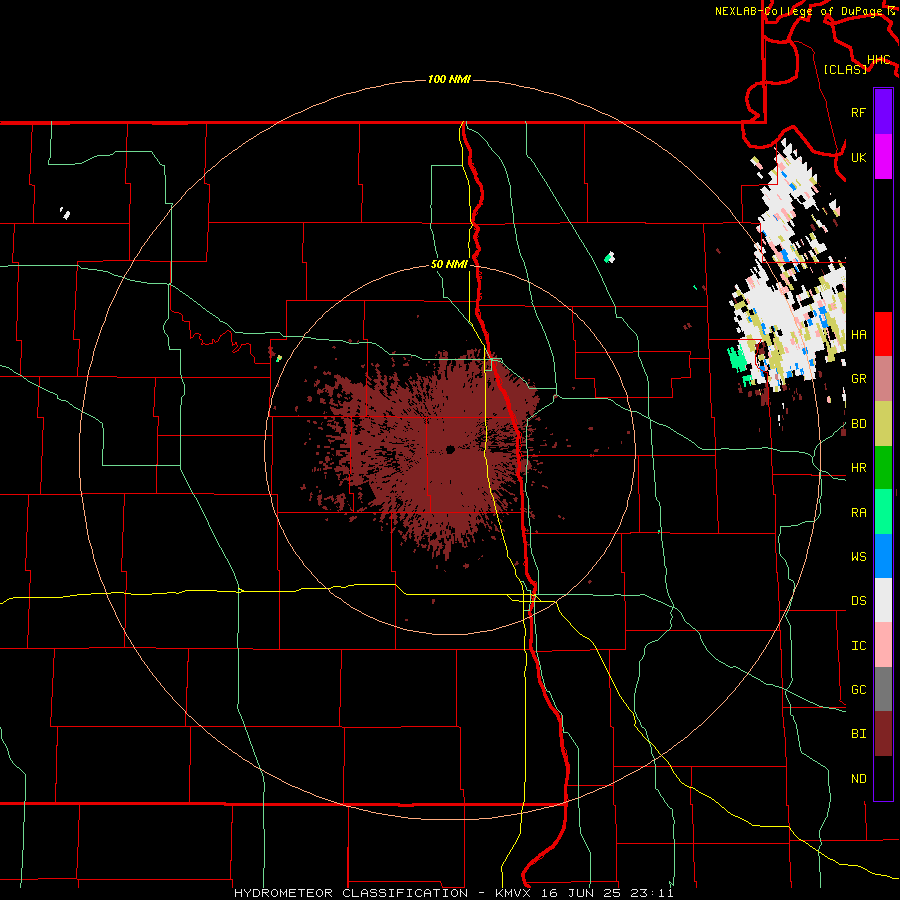Click the ND legend label
Viewport: 900px width, 900px height.
[x=858, y=779]
